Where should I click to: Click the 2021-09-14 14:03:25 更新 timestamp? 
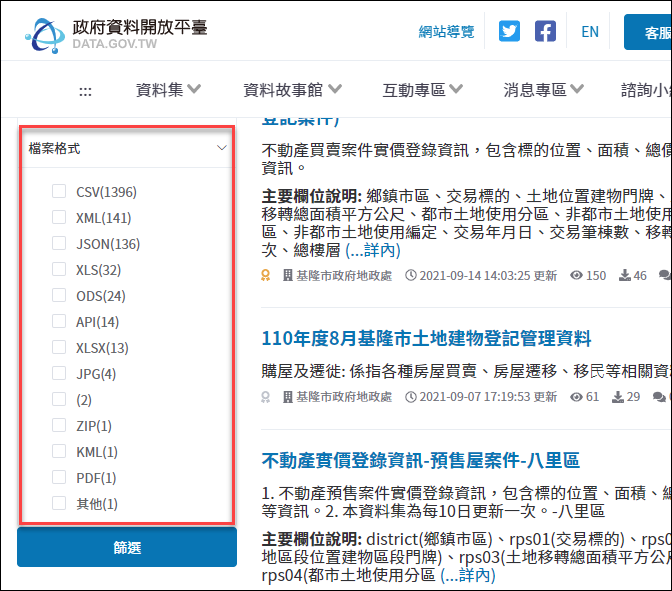click(x=488, y=276)
